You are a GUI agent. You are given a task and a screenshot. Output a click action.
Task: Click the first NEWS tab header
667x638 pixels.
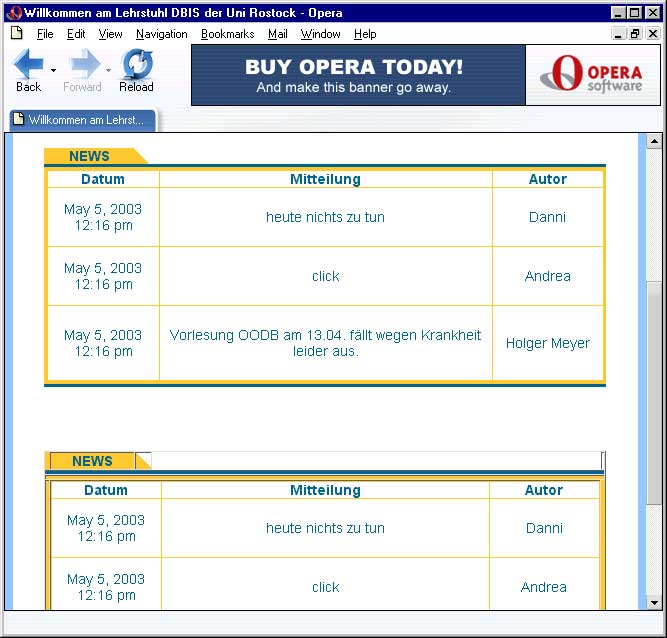point(90,156)
